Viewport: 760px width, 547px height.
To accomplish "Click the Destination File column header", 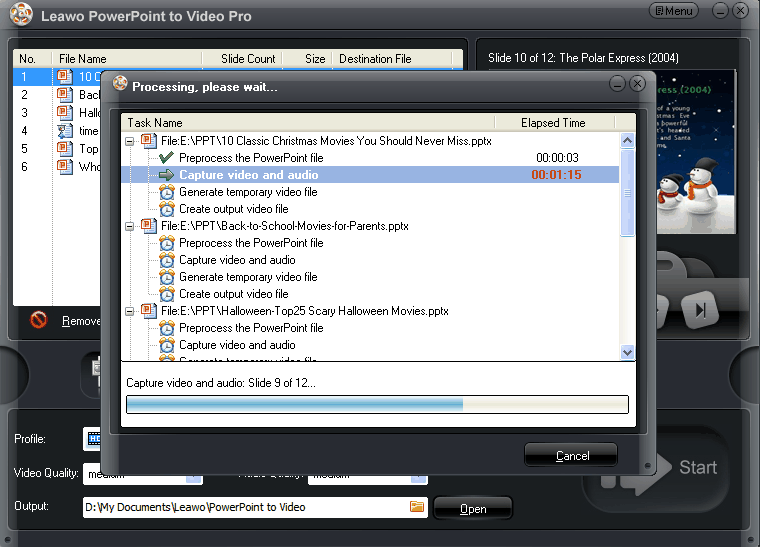I will pyautogui.click(x=392, y=59).
